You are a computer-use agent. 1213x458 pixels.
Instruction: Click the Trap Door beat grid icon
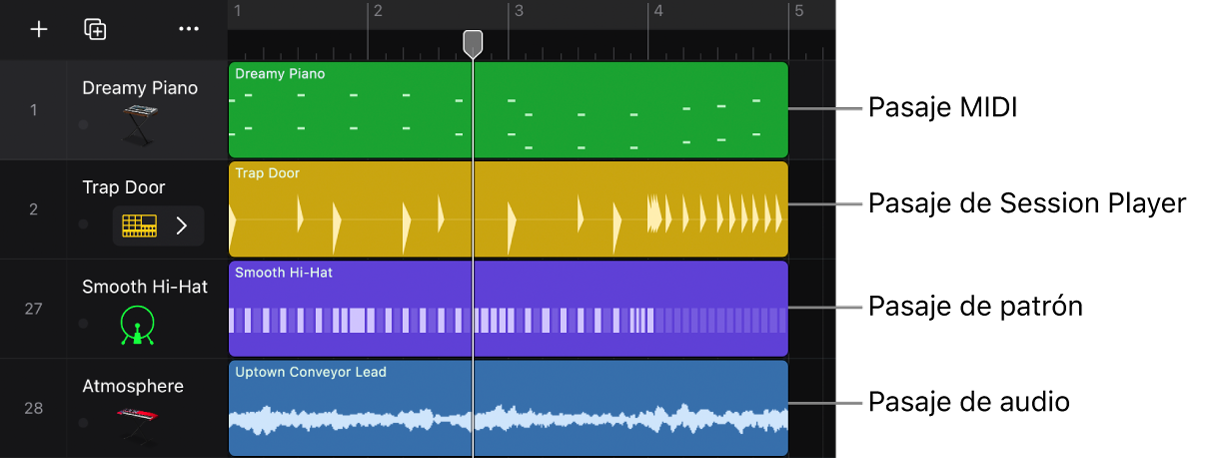(x=140, y=226)
